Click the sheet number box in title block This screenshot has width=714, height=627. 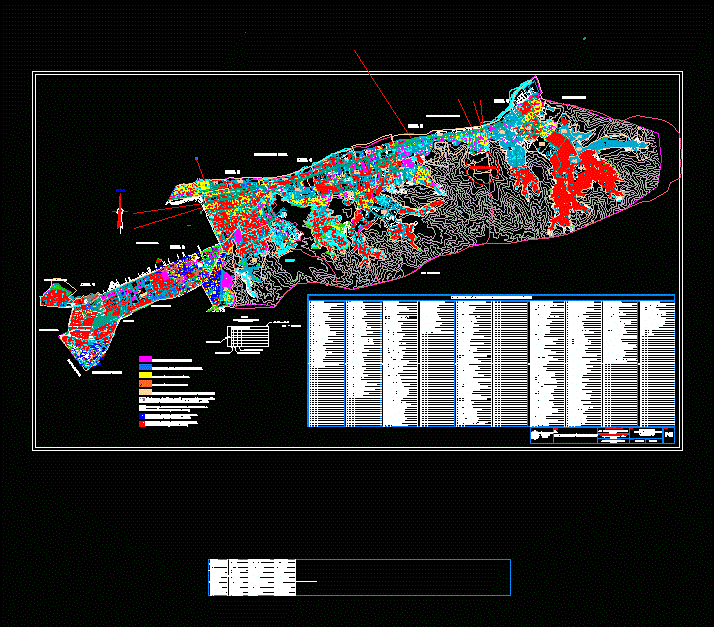[668, 435]
